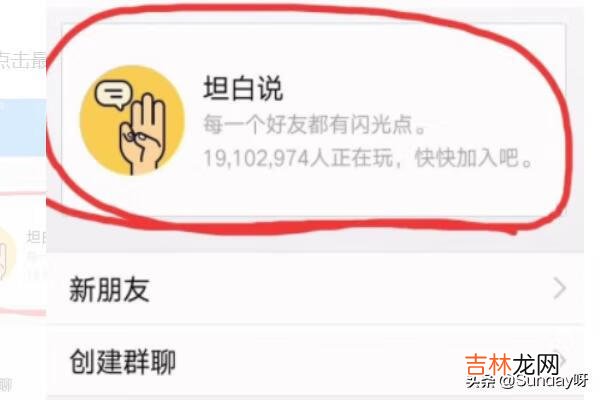Image resolution: width=600 pixels, height=400 pixels.
Task: Select the blue highlighted bar at left
Action: 23,127
